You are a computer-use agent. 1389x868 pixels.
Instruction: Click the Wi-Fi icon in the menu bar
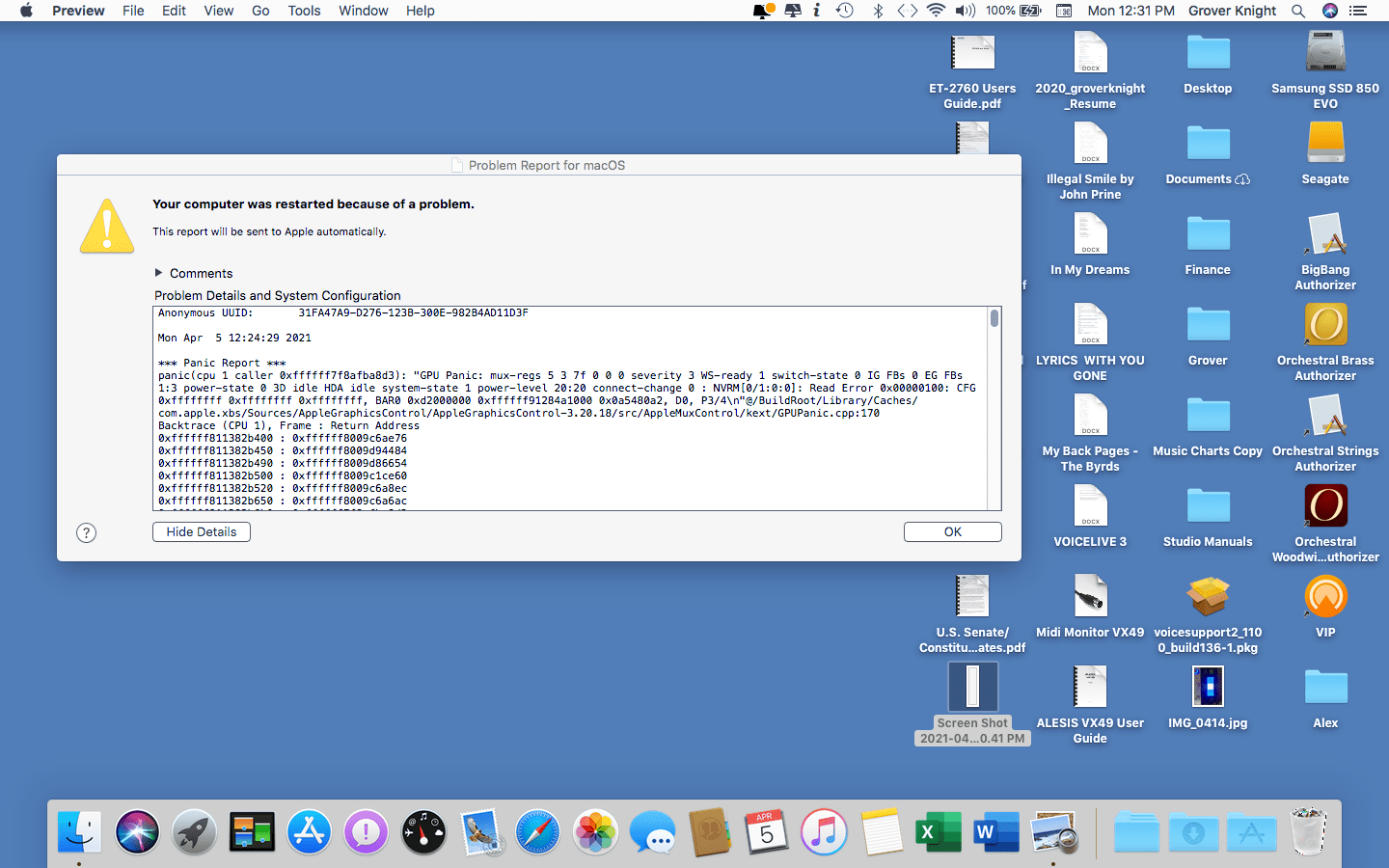tap(935, 11)
